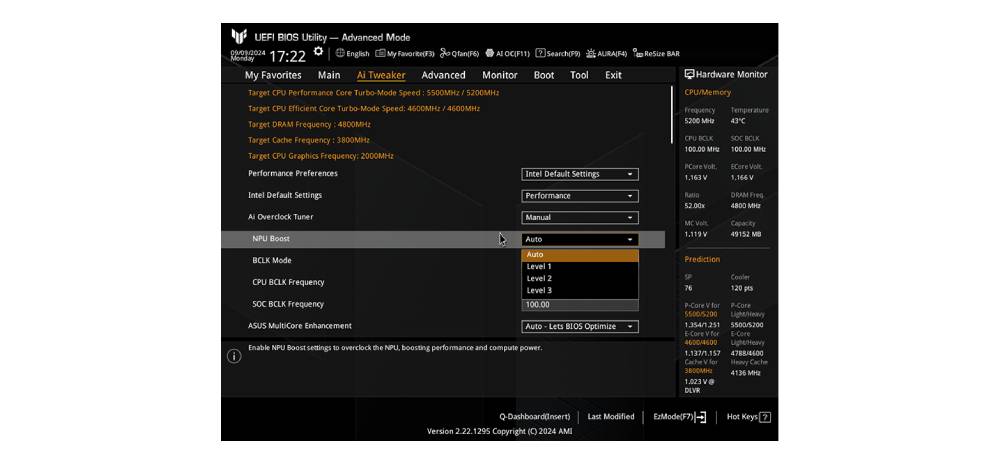The image size is (1000, 465).
Task: Toggle ReSize BAR option
Action: (656, 54)
